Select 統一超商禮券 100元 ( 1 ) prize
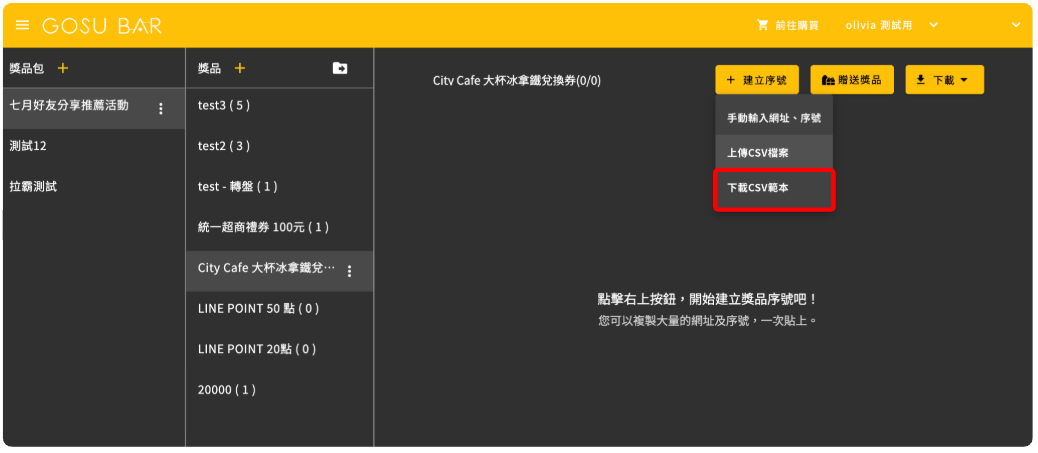The image size is (1038, 453). coord(279,227)
